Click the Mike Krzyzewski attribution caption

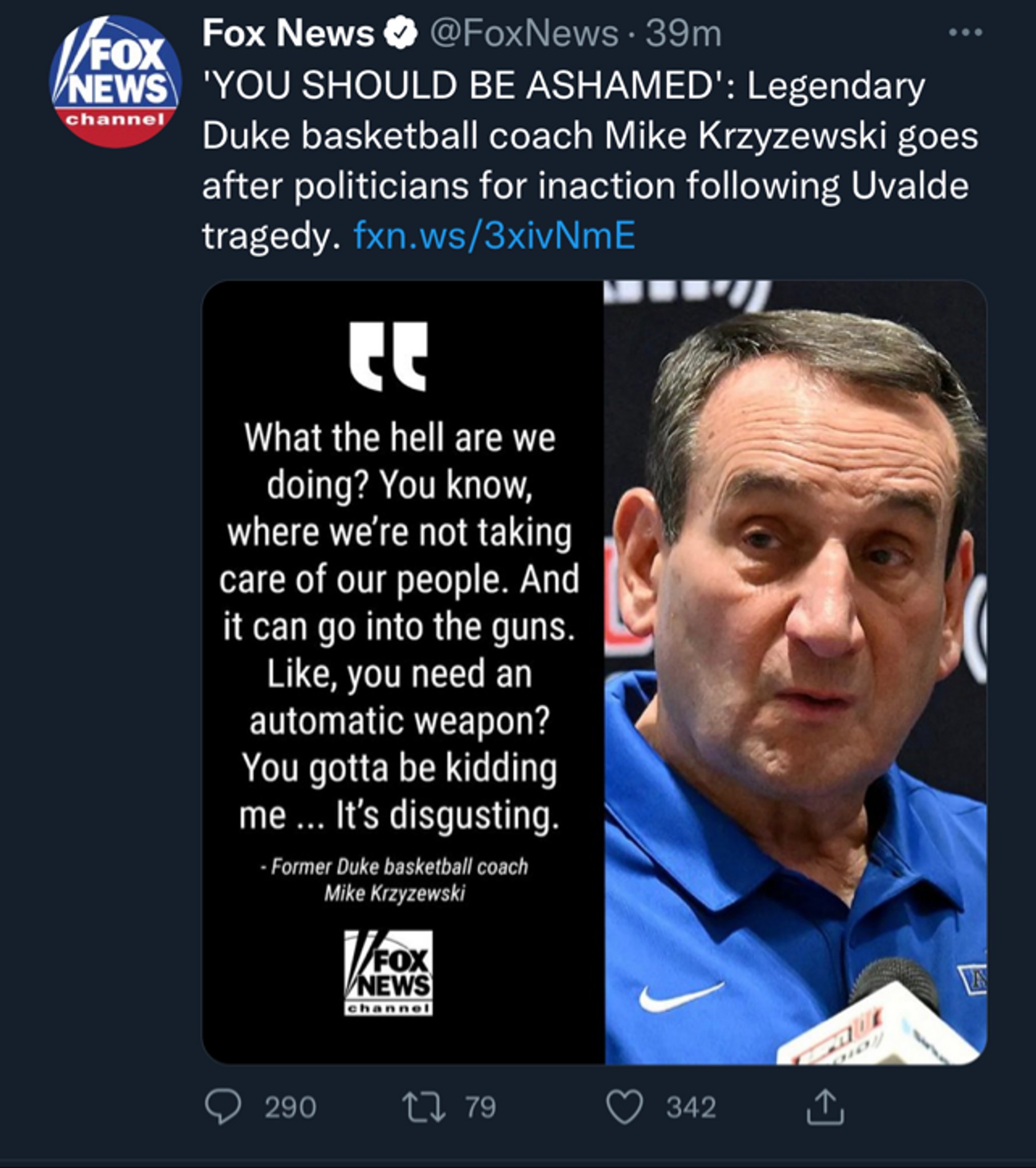tap(395, 880)
